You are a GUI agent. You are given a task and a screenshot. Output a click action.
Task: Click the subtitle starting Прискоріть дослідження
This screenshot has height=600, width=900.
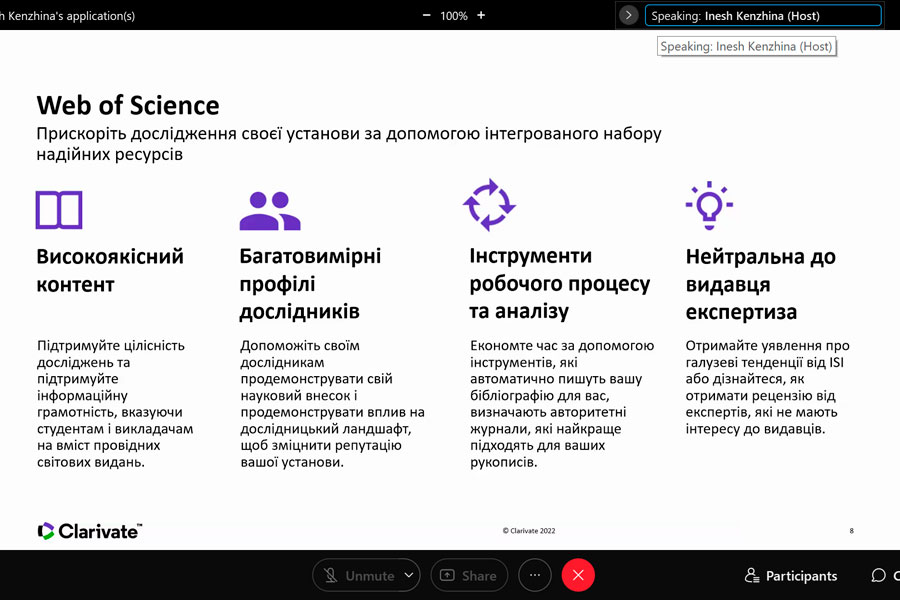(x=349, y=144)
